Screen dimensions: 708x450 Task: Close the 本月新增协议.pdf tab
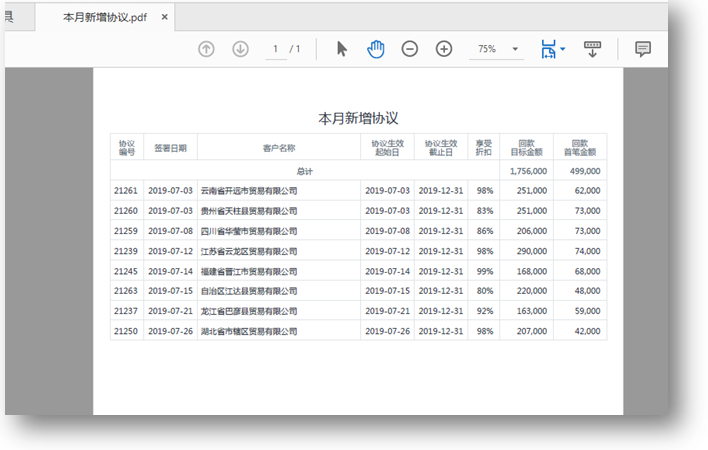164,17
